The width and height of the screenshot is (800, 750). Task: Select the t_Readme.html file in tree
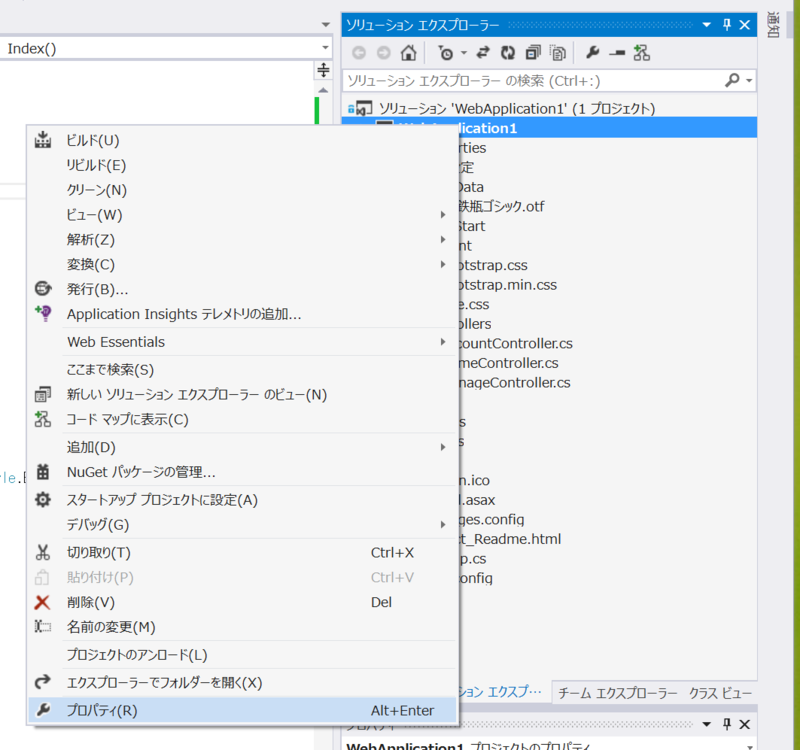[x=509, y=539]
